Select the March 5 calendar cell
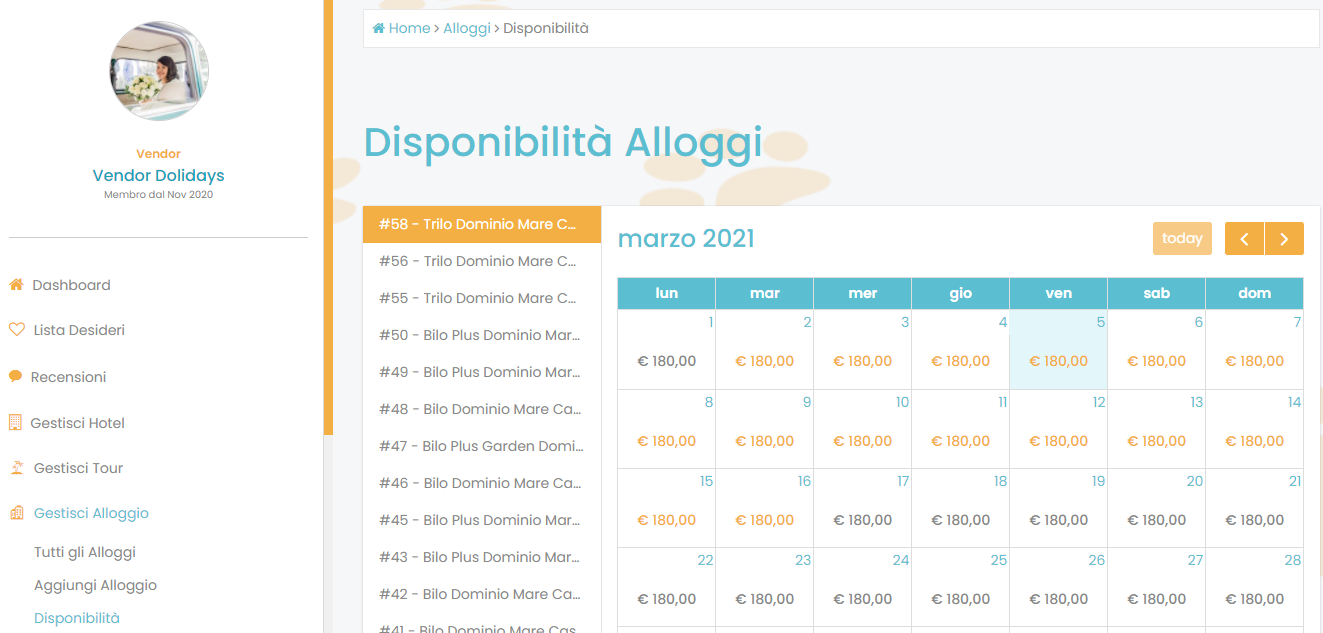Image resolution: width=1323 pixels, height=633 pixels. point(1058,350)
